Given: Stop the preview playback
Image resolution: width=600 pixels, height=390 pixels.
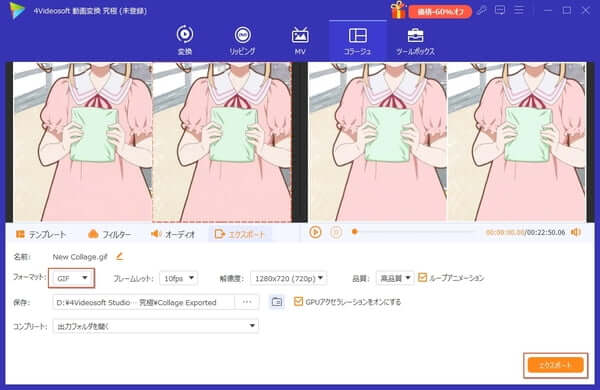Looking at the screenshot, I should point(336,232).
